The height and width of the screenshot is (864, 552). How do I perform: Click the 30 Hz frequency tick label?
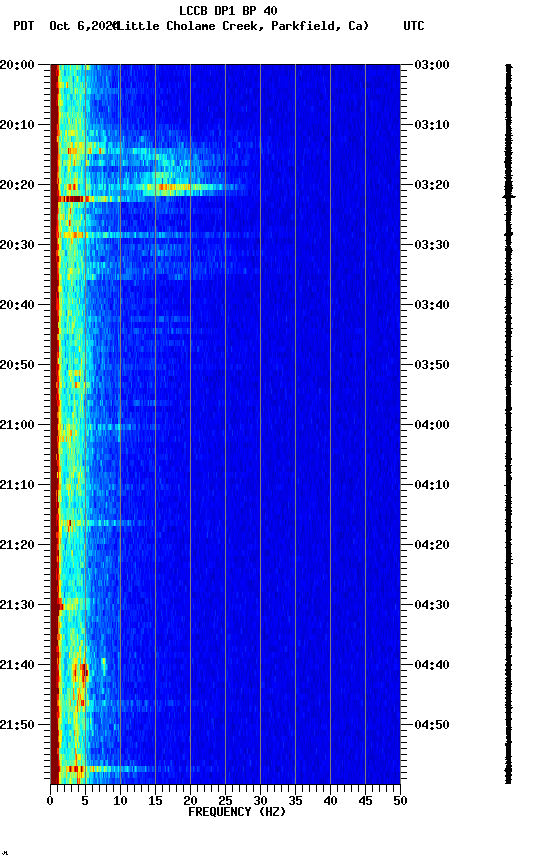[260, 801]
